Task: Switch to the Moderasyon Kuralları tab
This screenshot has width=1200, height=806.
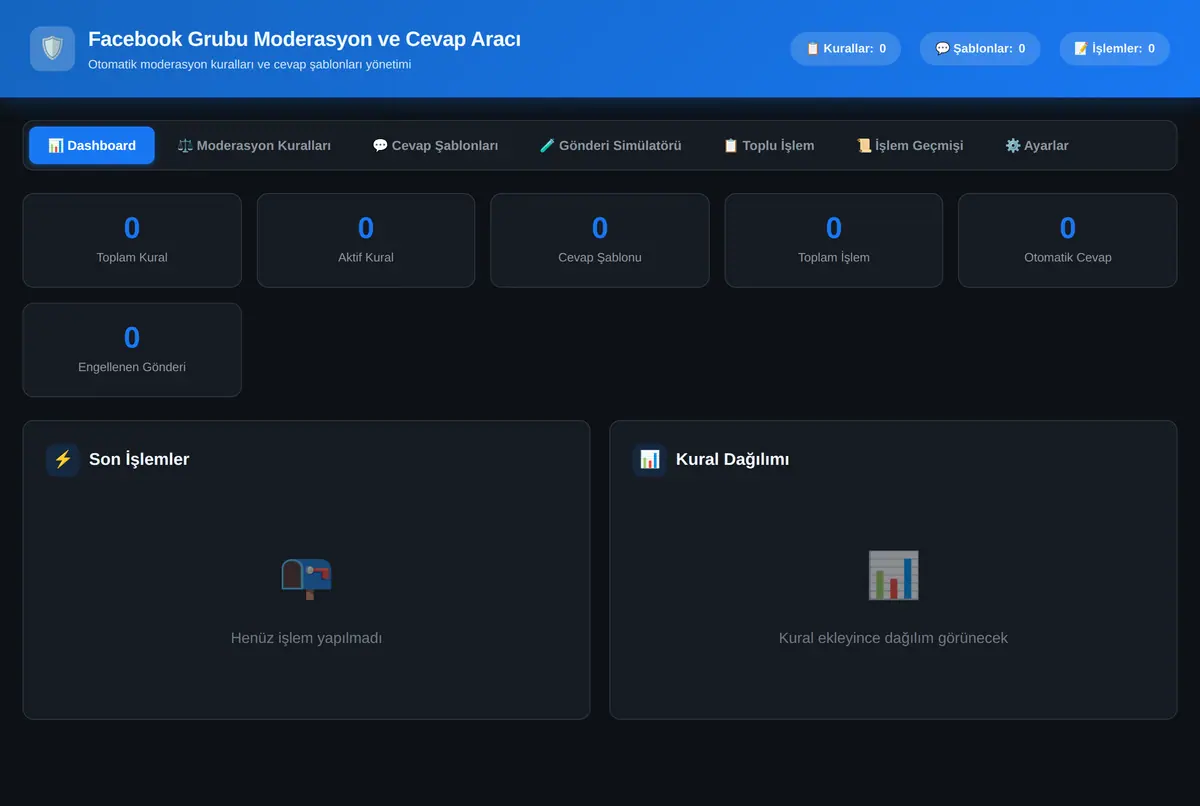Action: pyautogui.click(x=254, y=145)
